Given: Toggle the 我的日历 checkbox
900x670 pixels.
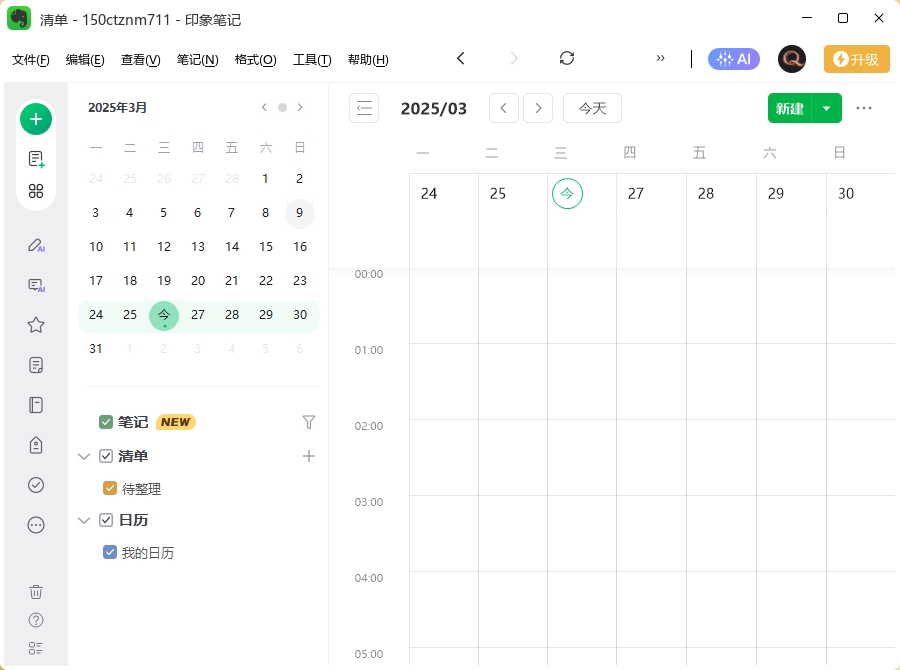Looking at the screenshot, I should pos(110,552).
